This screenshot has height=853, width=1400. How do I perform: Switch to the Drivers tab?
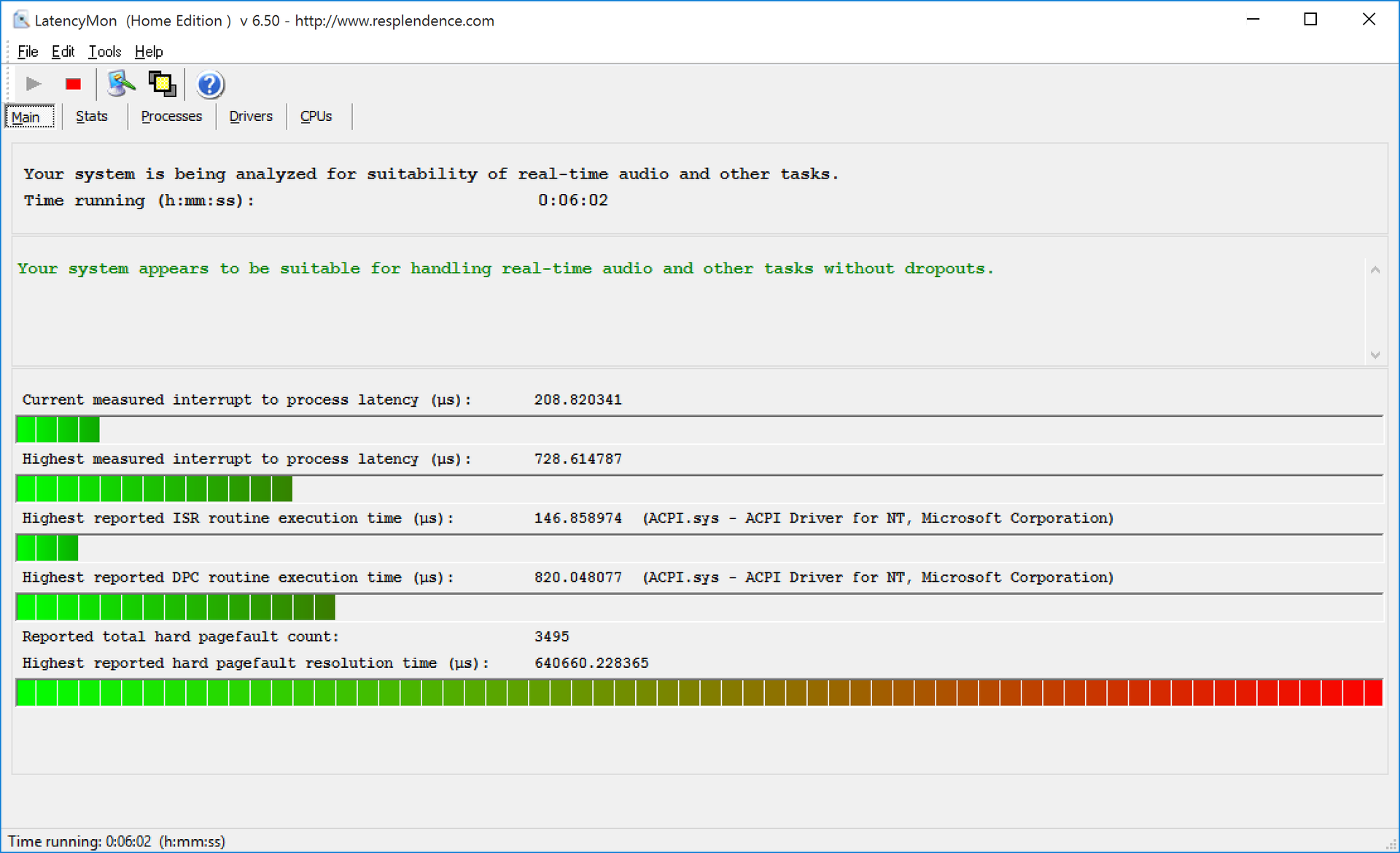[x=251, y=117]
